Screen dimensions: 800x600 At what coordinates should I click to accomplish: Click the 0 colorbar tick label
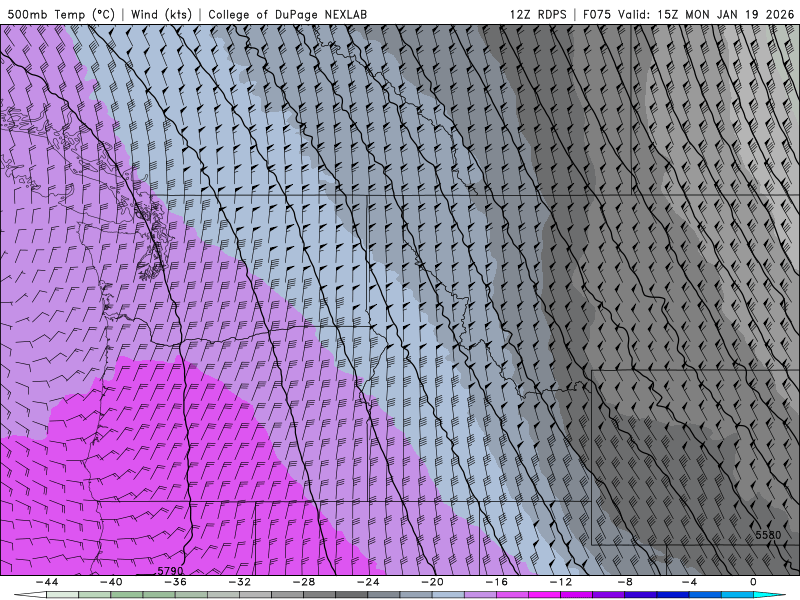(x=753, y=582)
